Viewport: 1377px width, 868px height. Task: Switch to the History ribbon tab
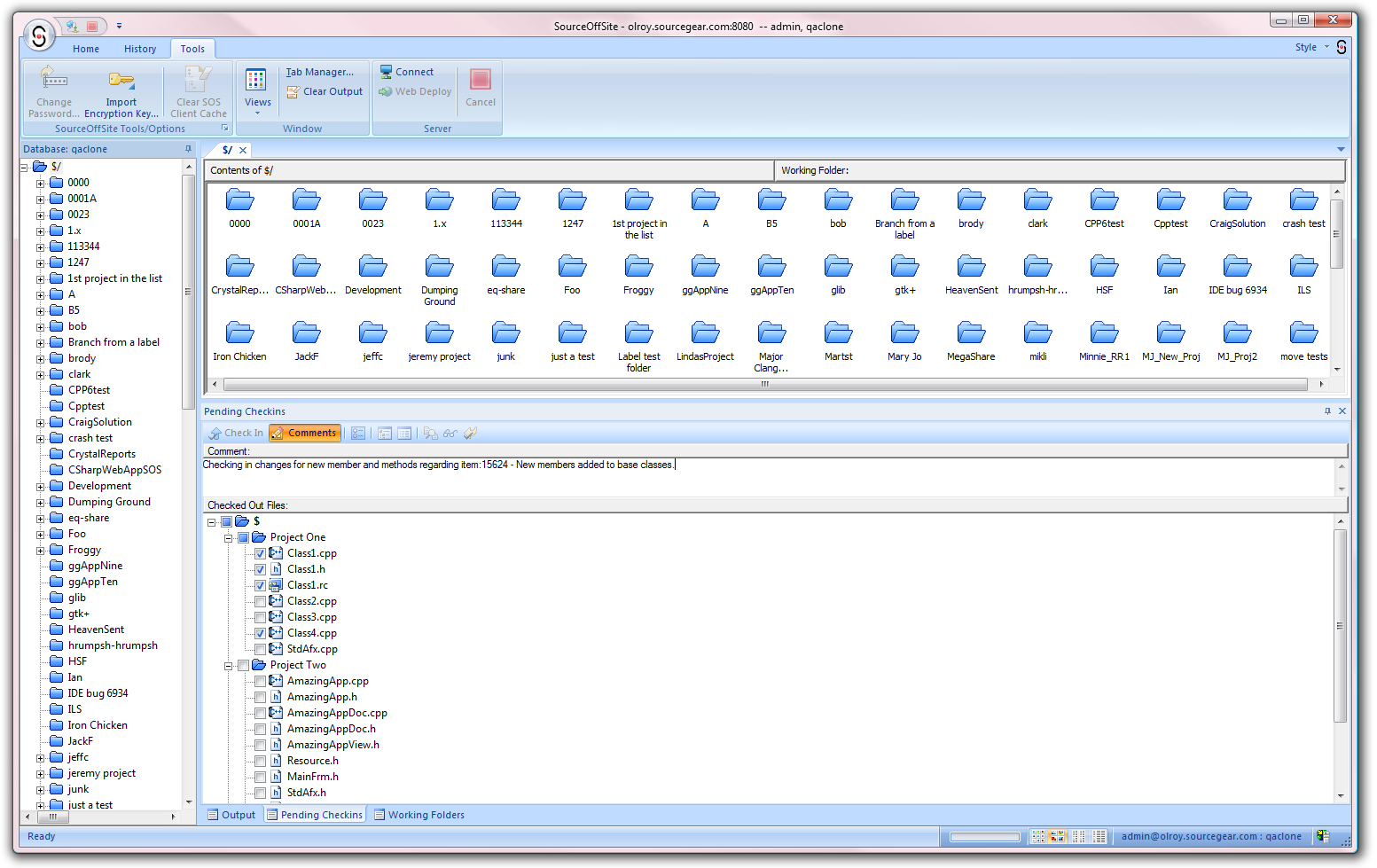point(139,49)
